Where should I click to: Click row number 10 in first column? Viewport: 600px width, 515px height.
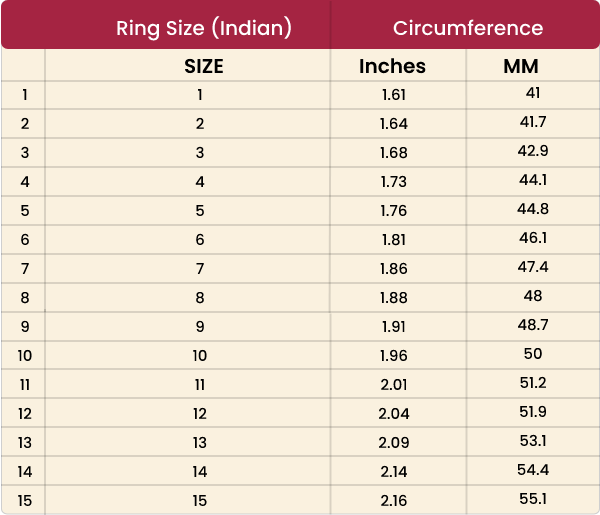click(25, 356)
